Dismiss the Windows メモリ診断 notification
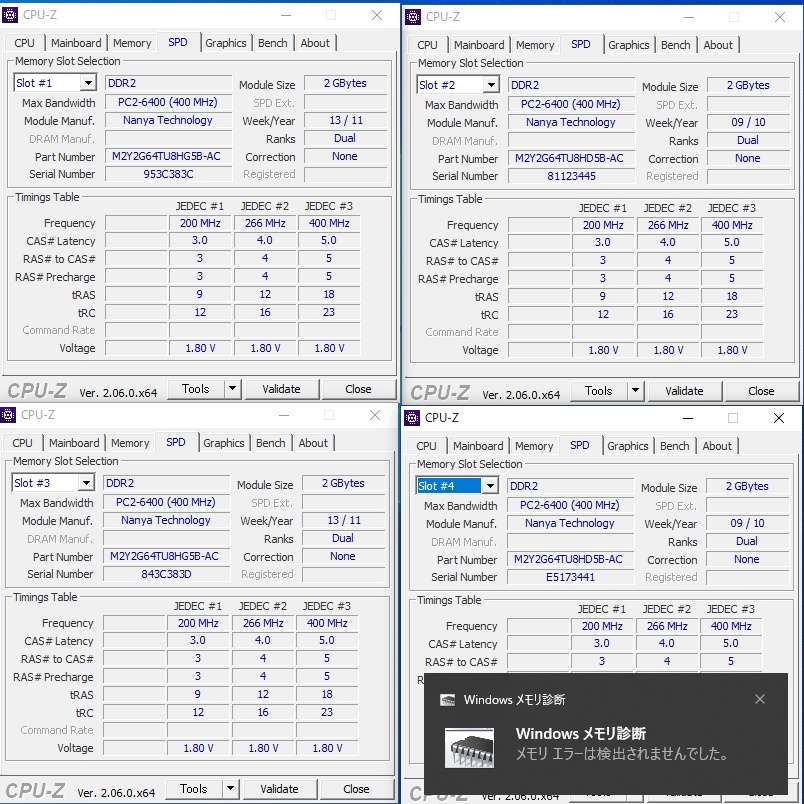Image resolution: width=804 pixels, height=804 pixels. point(761,700)
